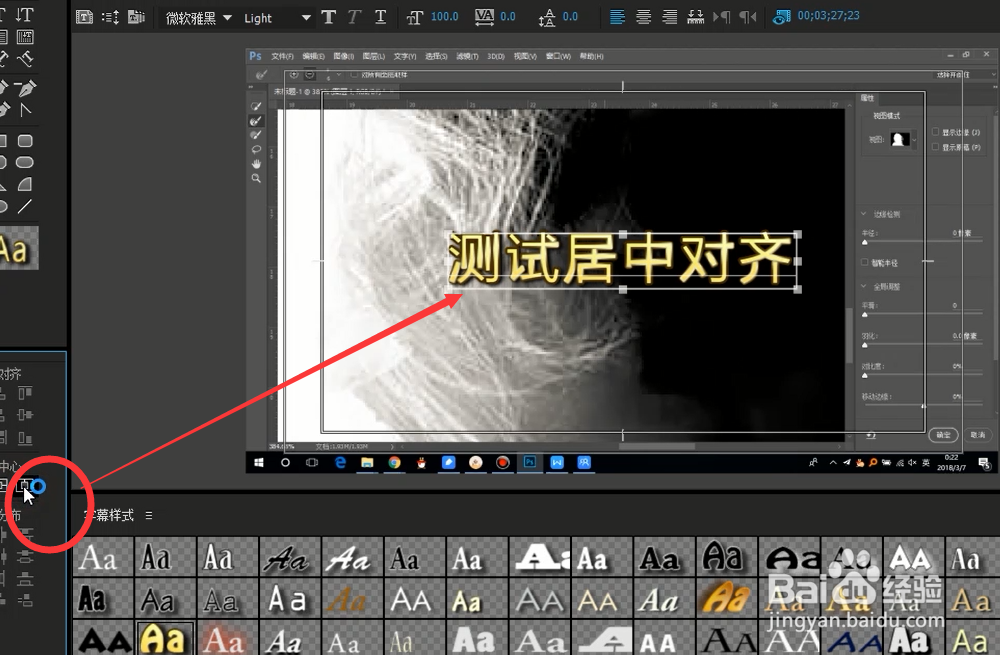The width and height of the screenshot is (1000, 655).
Task: Open Tab Stops settings
Action: [x=695, y=17]
